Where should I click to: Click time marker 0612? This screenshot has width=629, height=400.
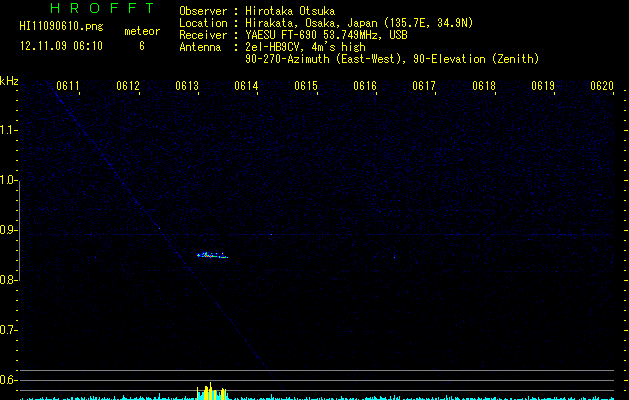tap(128, 86)
